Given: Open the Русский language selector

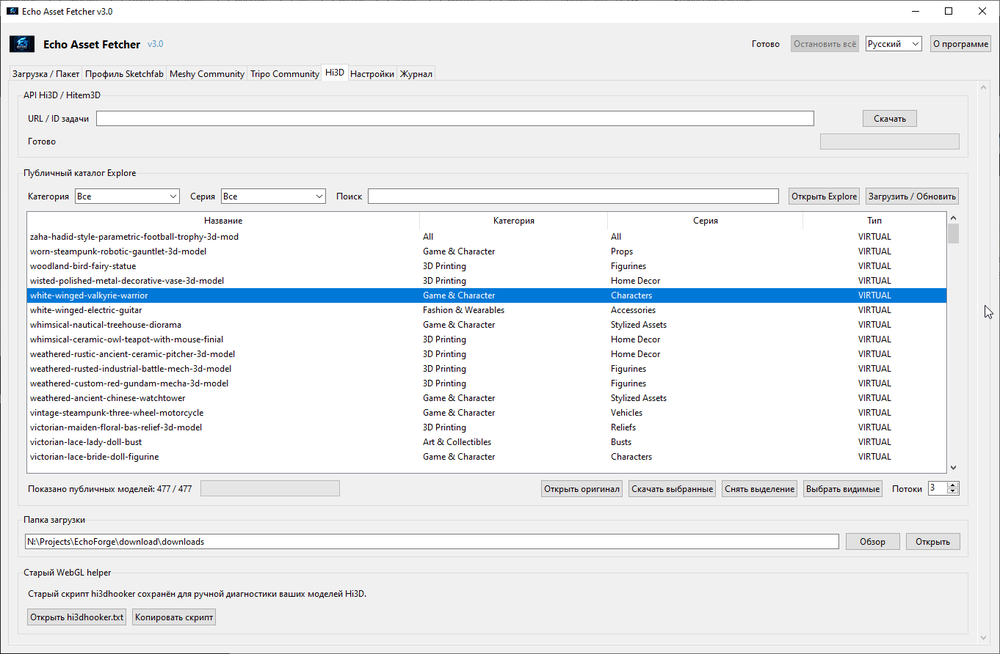Looking at the screenshot, I should (x=893, y=44).
